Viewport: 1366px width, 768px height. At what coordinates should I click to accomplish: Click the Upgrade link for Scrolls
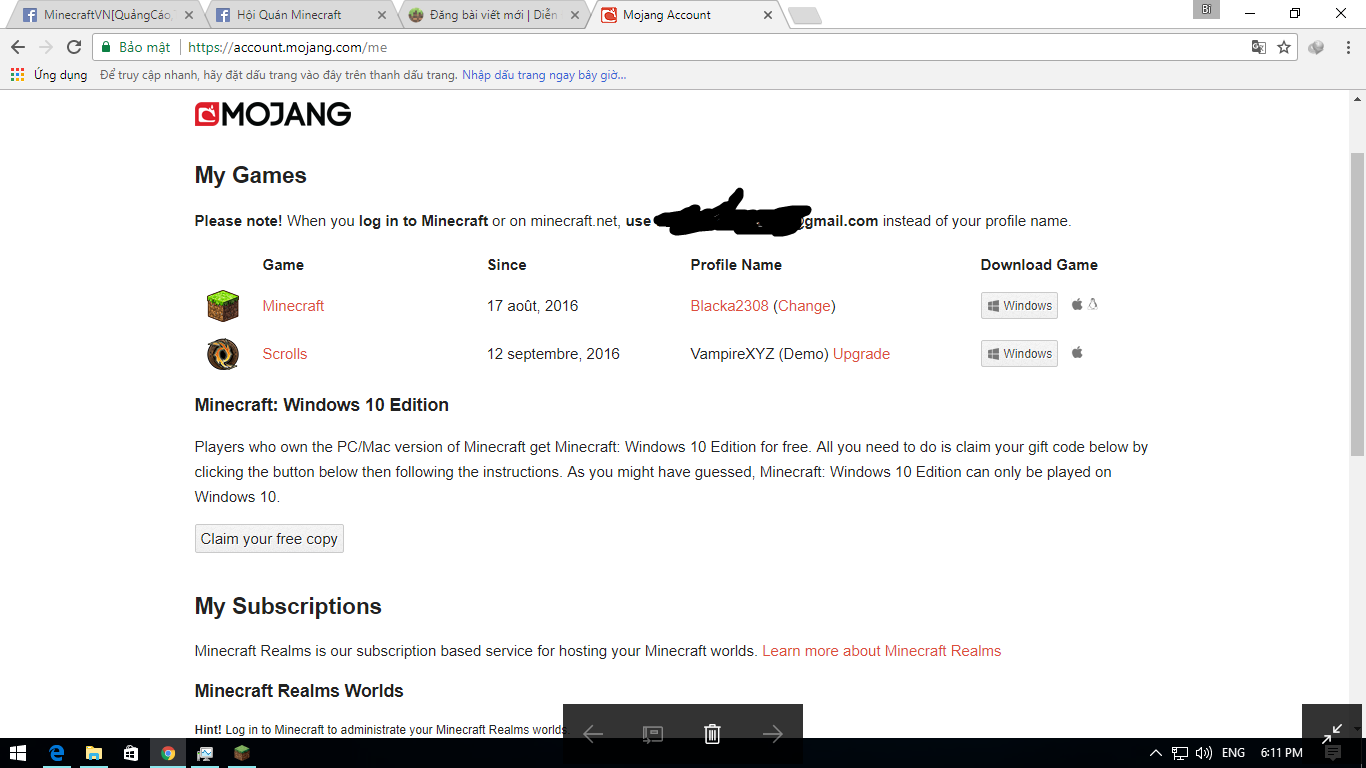coord(861,354)
